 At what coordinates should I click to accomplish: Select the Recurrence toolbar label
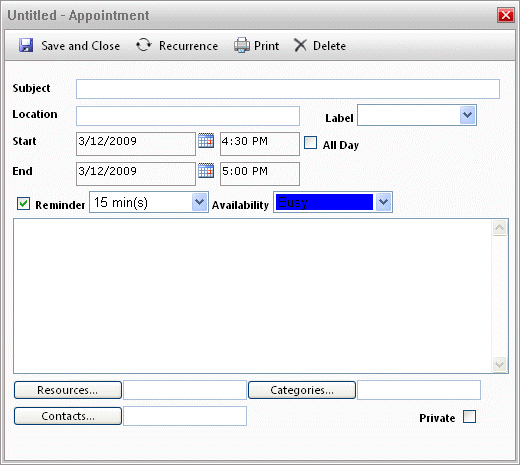(x=188, y=46)
